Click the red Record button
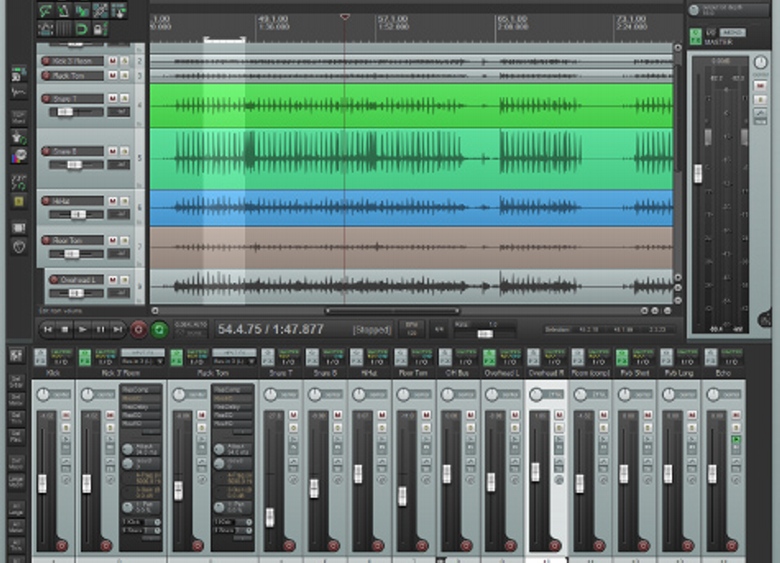Screen dimensions: 780x563 pyautogui.click(x=139, y=329)
